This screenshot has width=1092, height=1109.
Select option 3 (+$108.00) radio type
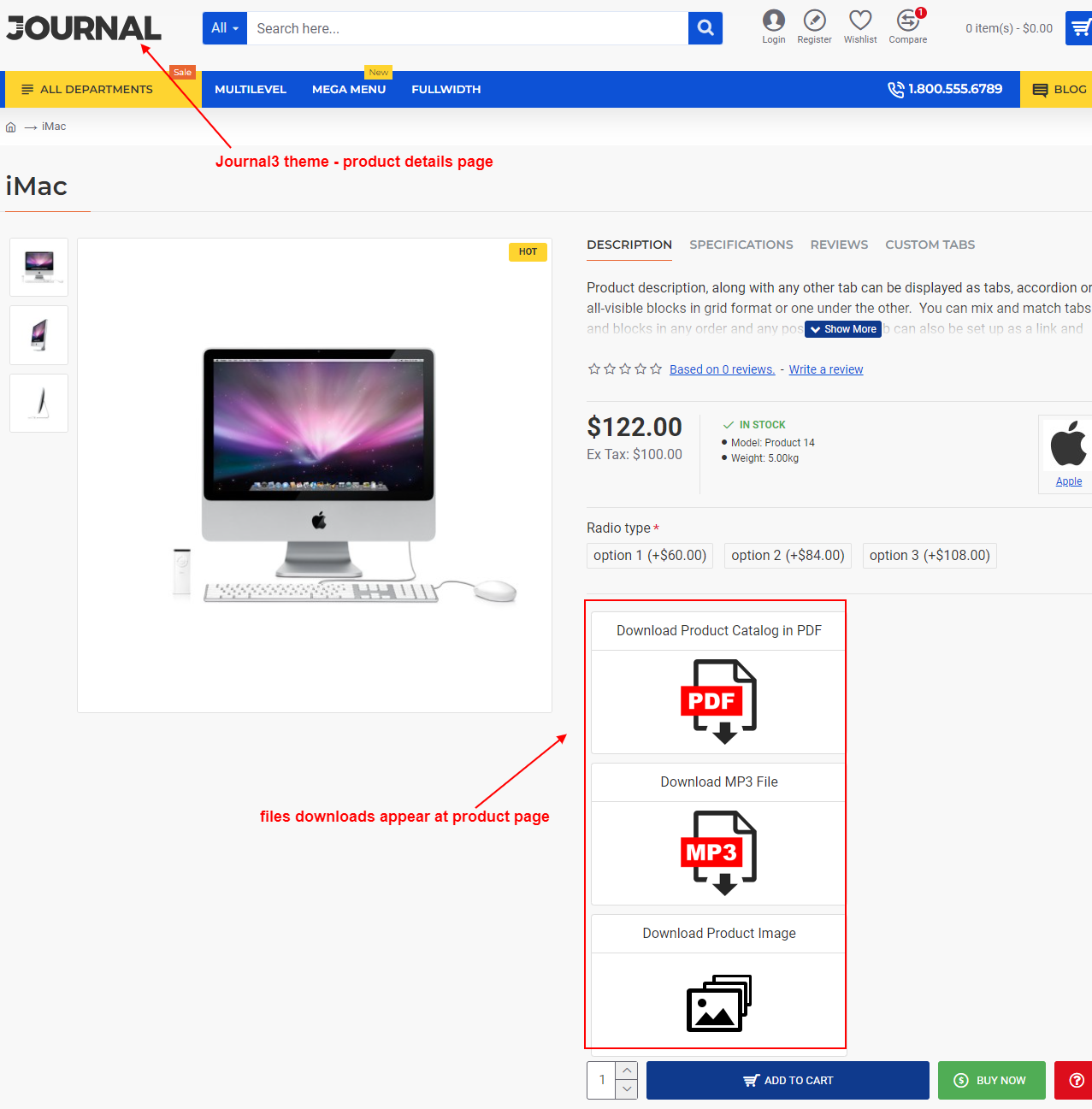pos(929,555)
